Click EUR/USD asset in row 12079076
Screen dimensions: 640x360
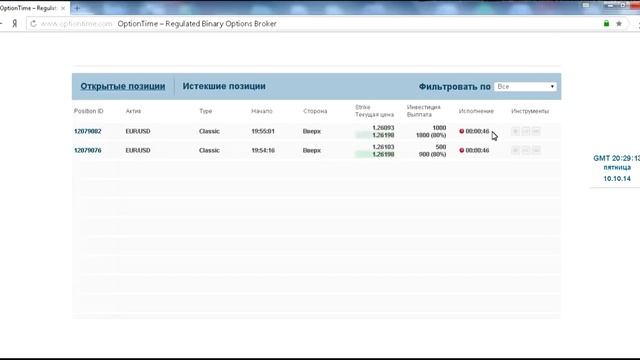pos(138,150)
